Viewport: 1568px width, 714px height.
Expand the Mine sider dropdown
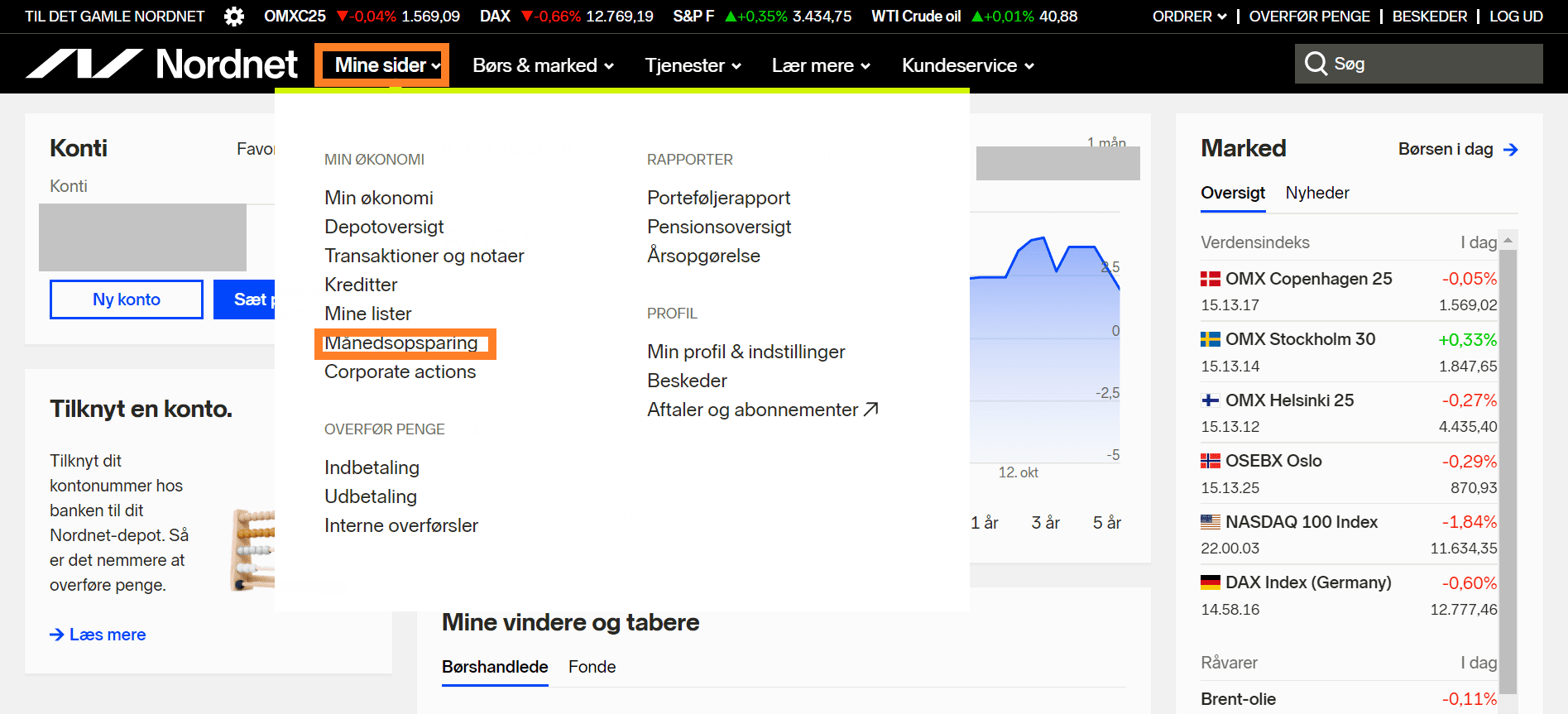387,65
